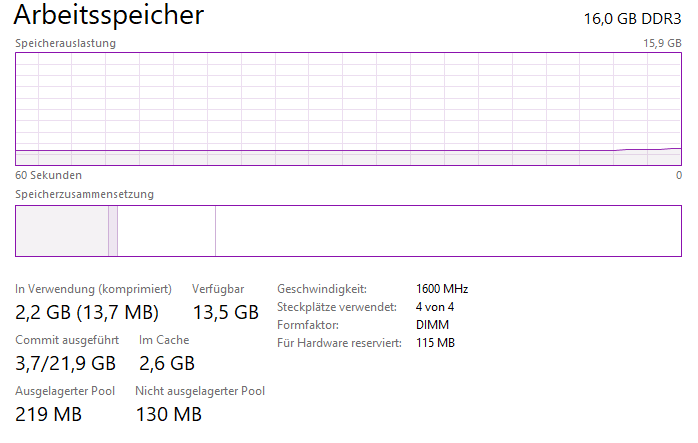Click the Formfaktor DIMM value

(432, 325)
